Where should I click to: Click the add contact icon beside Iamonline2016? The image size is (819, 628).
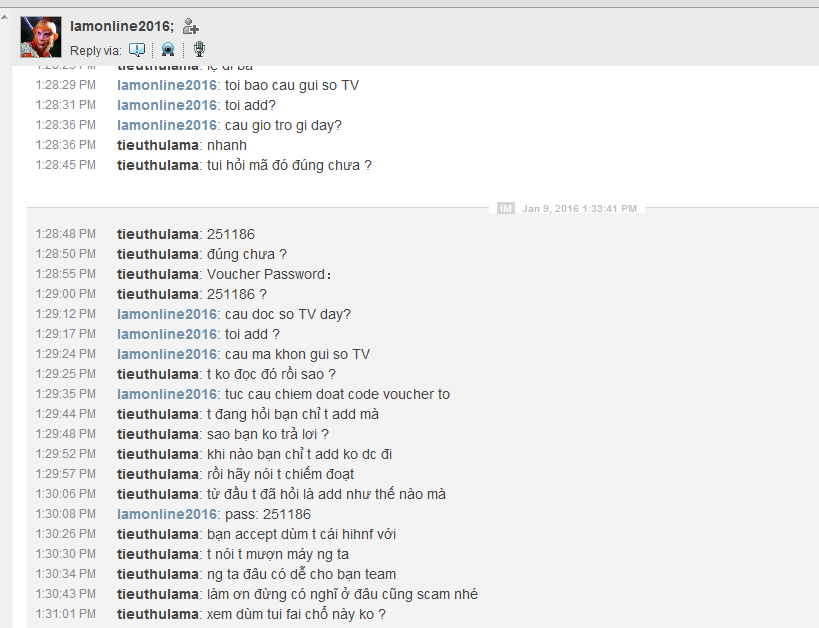[x=191, y=26]
